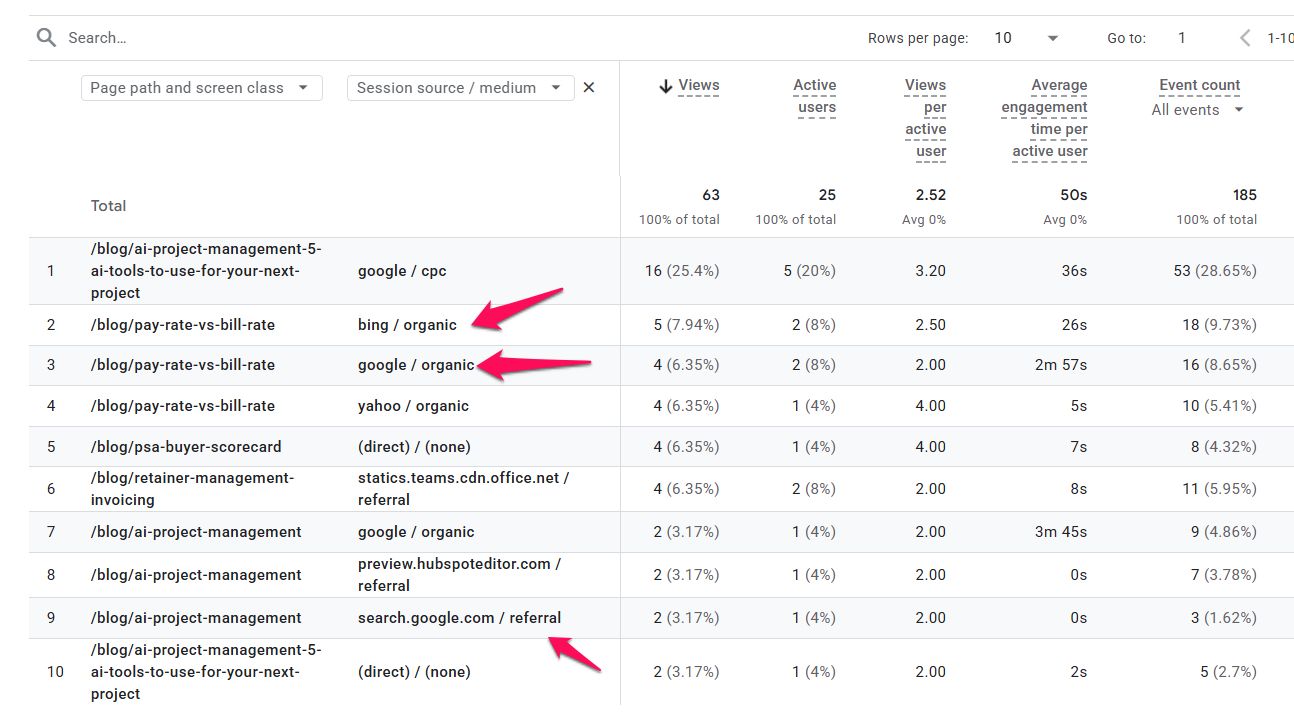
Task: Open the Page path and screen class dropdown
Action: 202,88
